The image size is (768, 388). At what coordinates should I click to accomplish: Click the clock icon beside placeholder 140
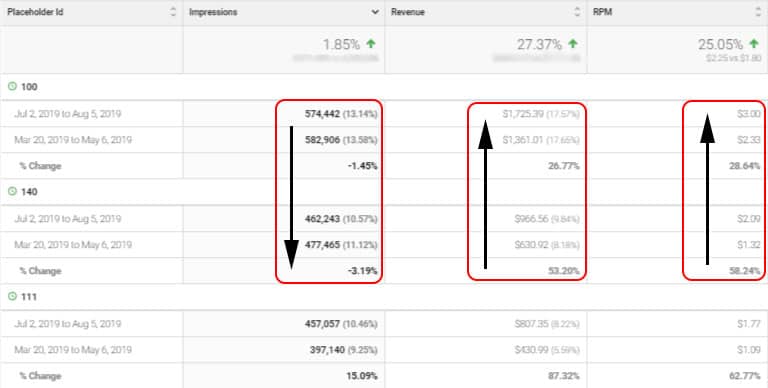(x=12, y=192)
